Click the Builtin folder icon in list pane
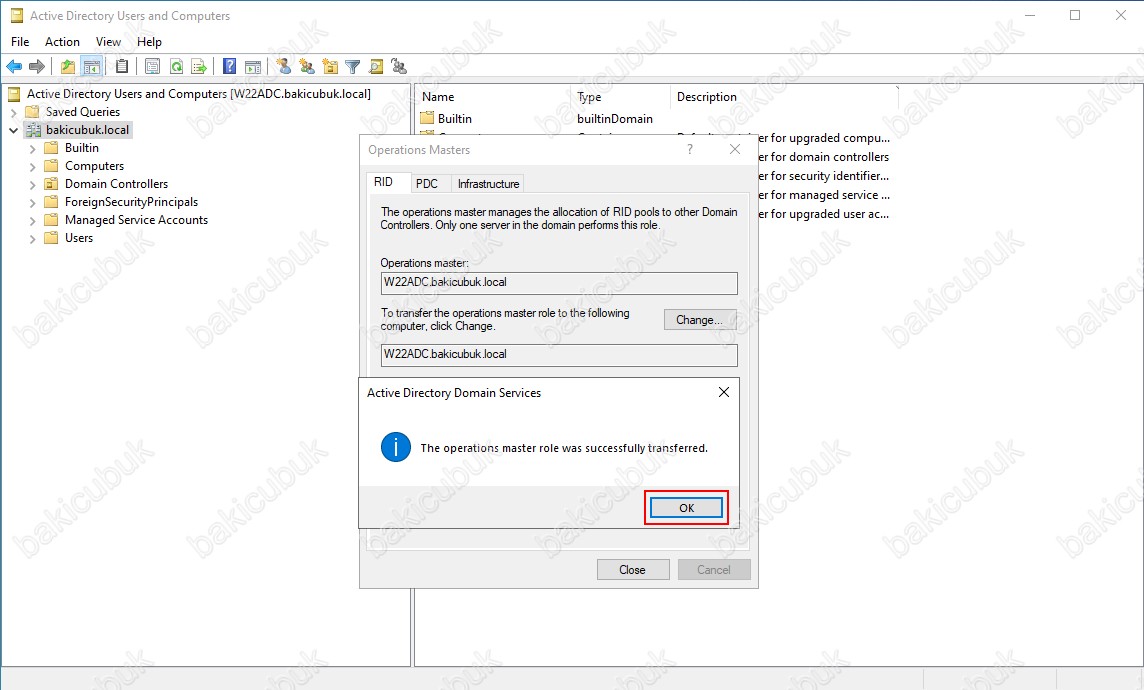This screenshot has width=1144, height=690. pos(427,118)
